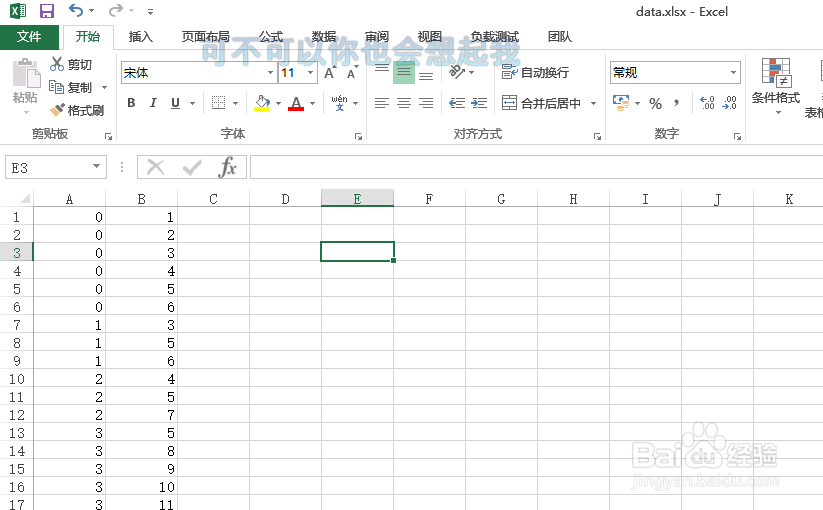Open 条件格式 conditional formatting
The width and height of the screenshot is (823, 510).
click(x=776, y=87)
